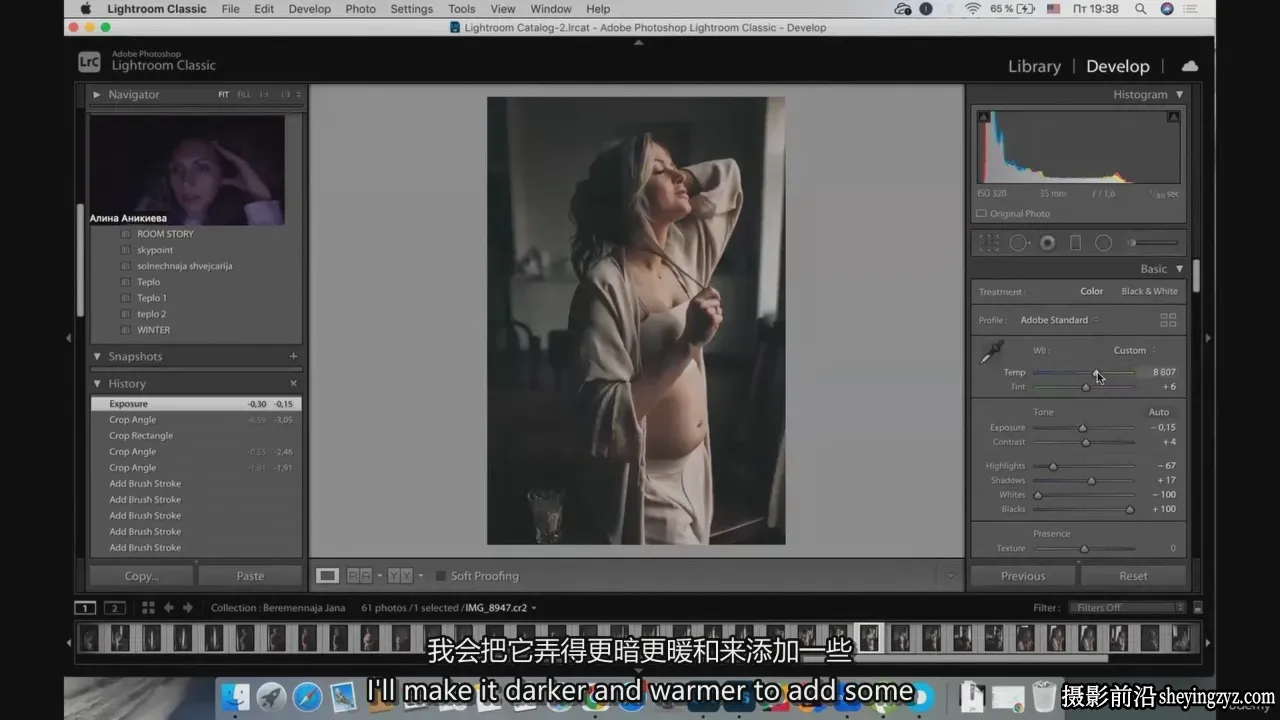Viewport: 1280px width, 720px height.
Task: Open Grid view from filmstrip bar
Action: click(148, 608)
